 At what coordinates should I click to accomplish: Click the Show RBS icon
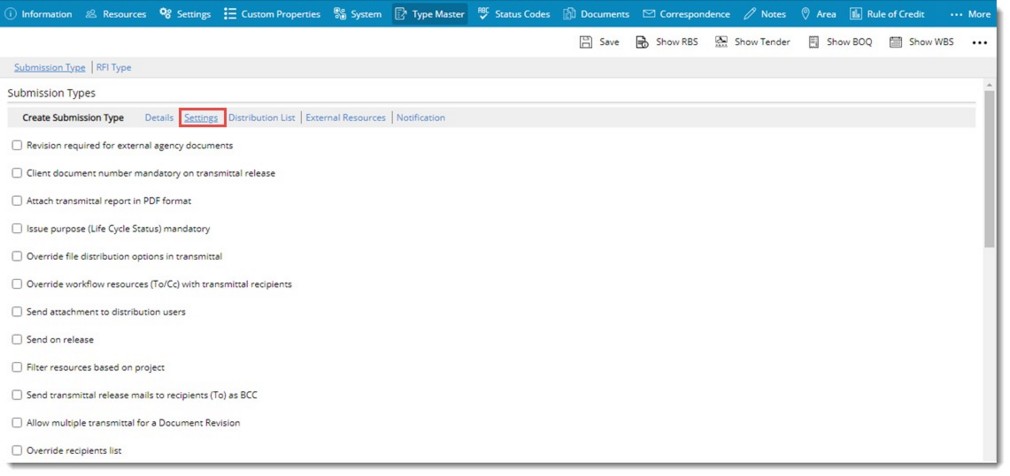click(642, 42)
